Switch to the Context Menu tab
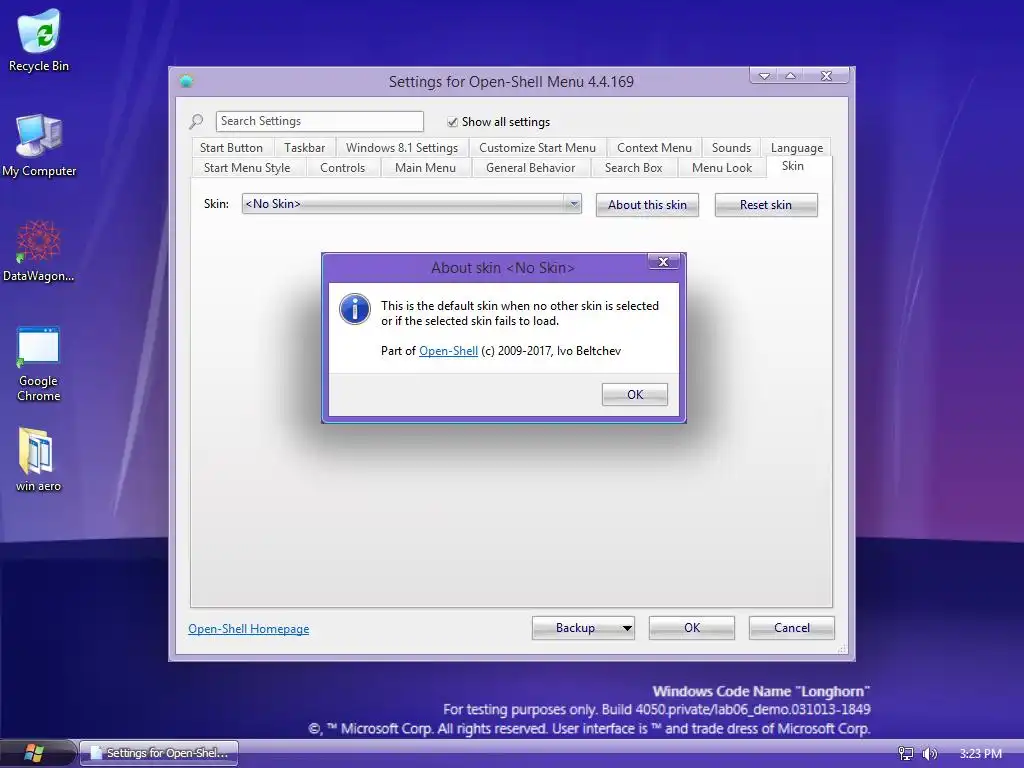Image resolution: width=1024 pixels, height=768 pixels. [654, 148]
